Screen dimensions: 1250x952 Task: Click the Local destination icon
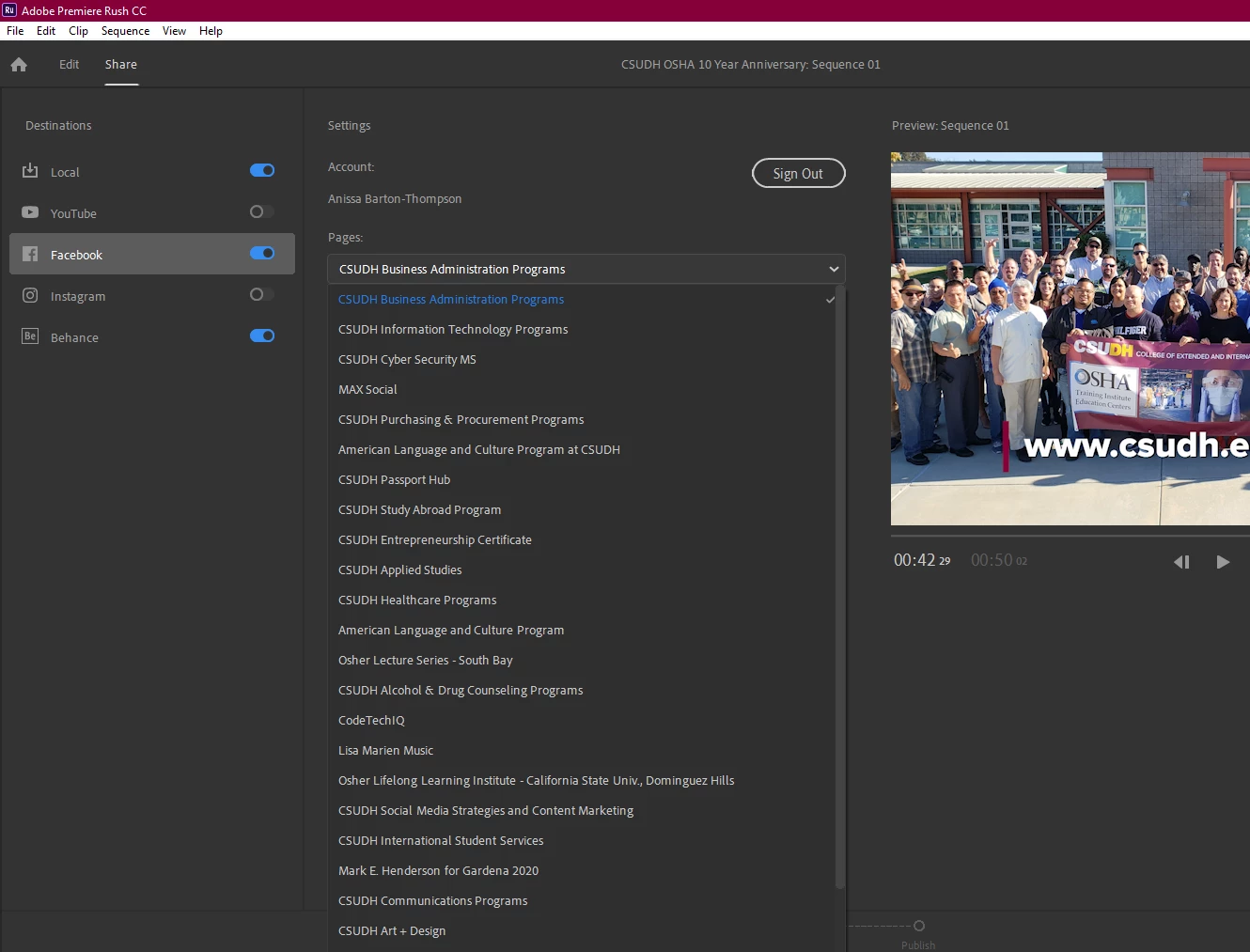pos(30,171)
